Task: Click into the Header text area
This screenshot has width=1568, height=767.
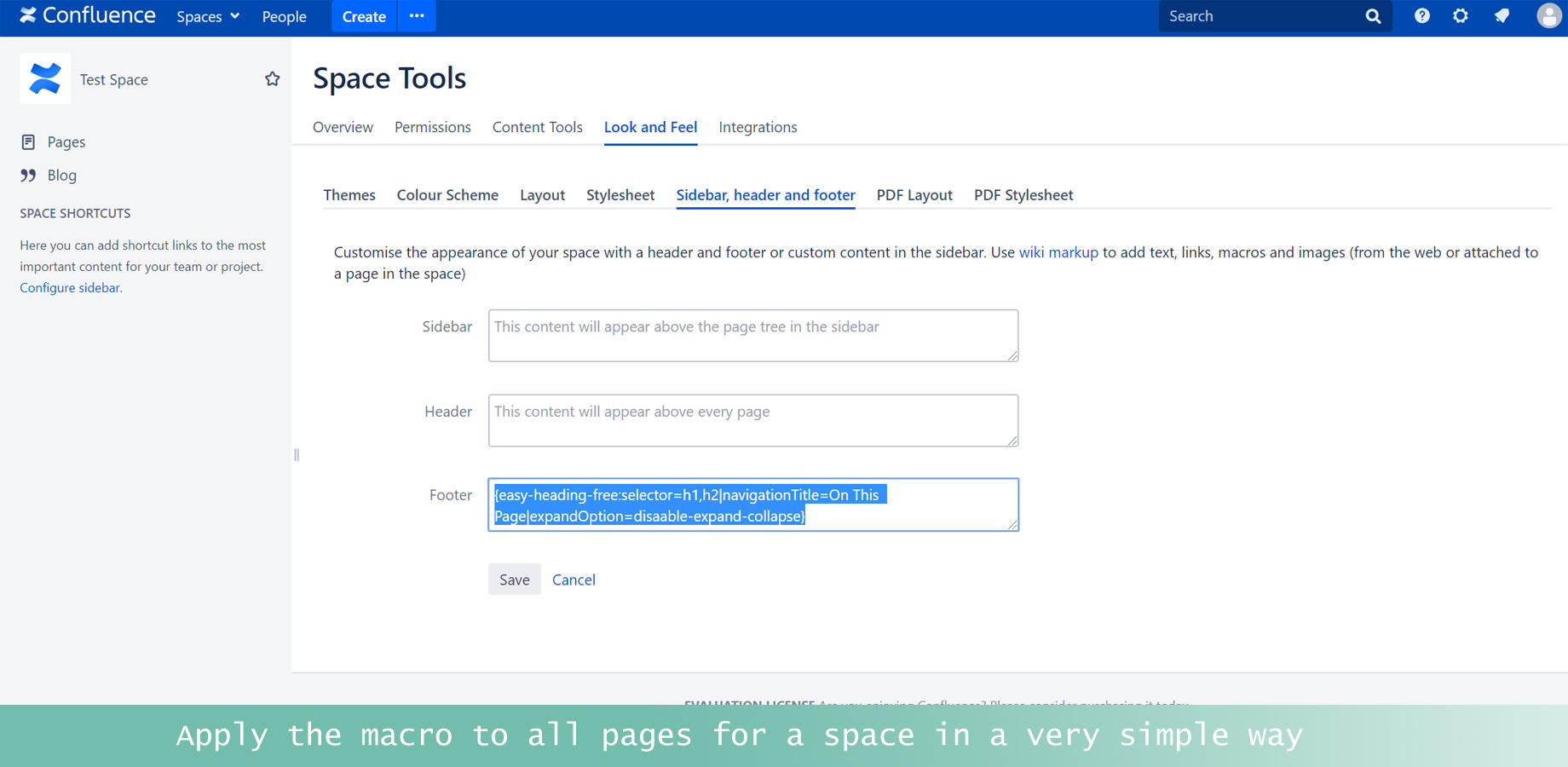Action: [x=752, y=420]
